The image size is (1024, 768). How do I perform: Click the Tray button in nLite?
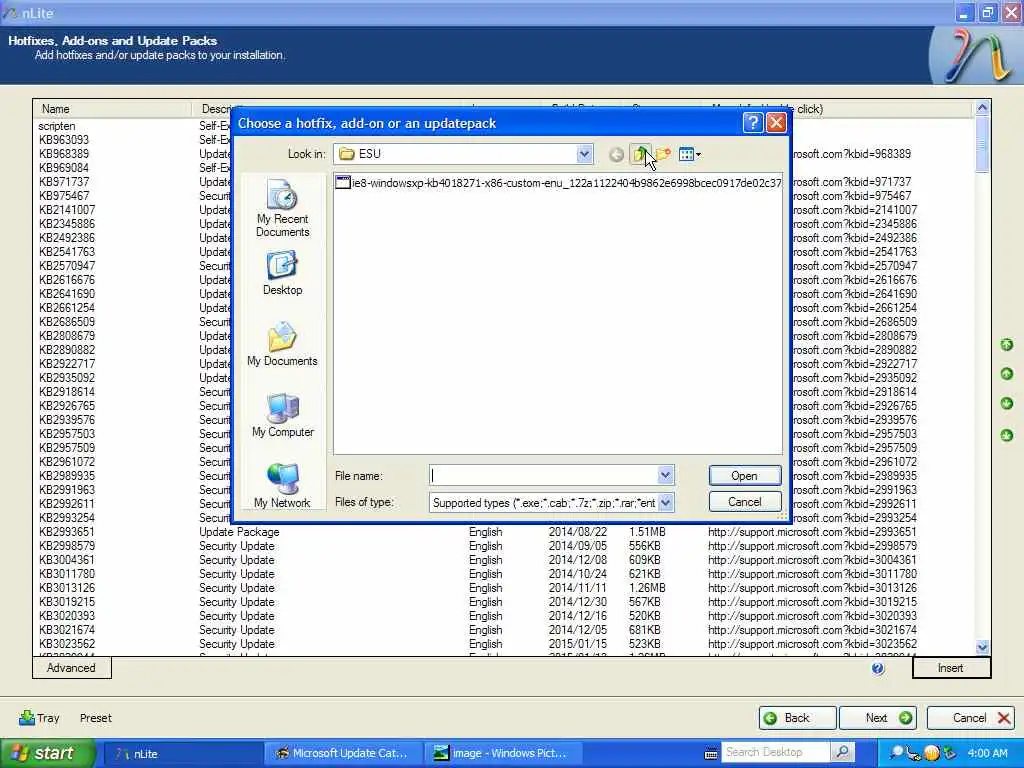[x=39, y=718]
